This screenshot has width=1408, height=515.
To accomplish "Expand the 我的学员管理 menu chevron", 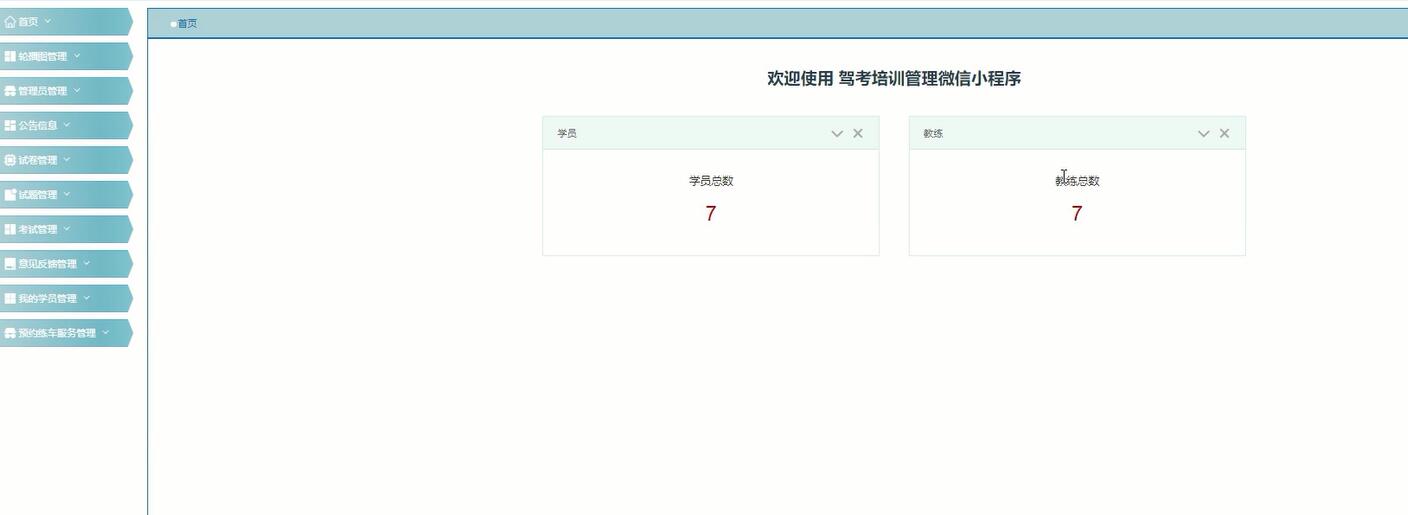I will pos(87,298).
